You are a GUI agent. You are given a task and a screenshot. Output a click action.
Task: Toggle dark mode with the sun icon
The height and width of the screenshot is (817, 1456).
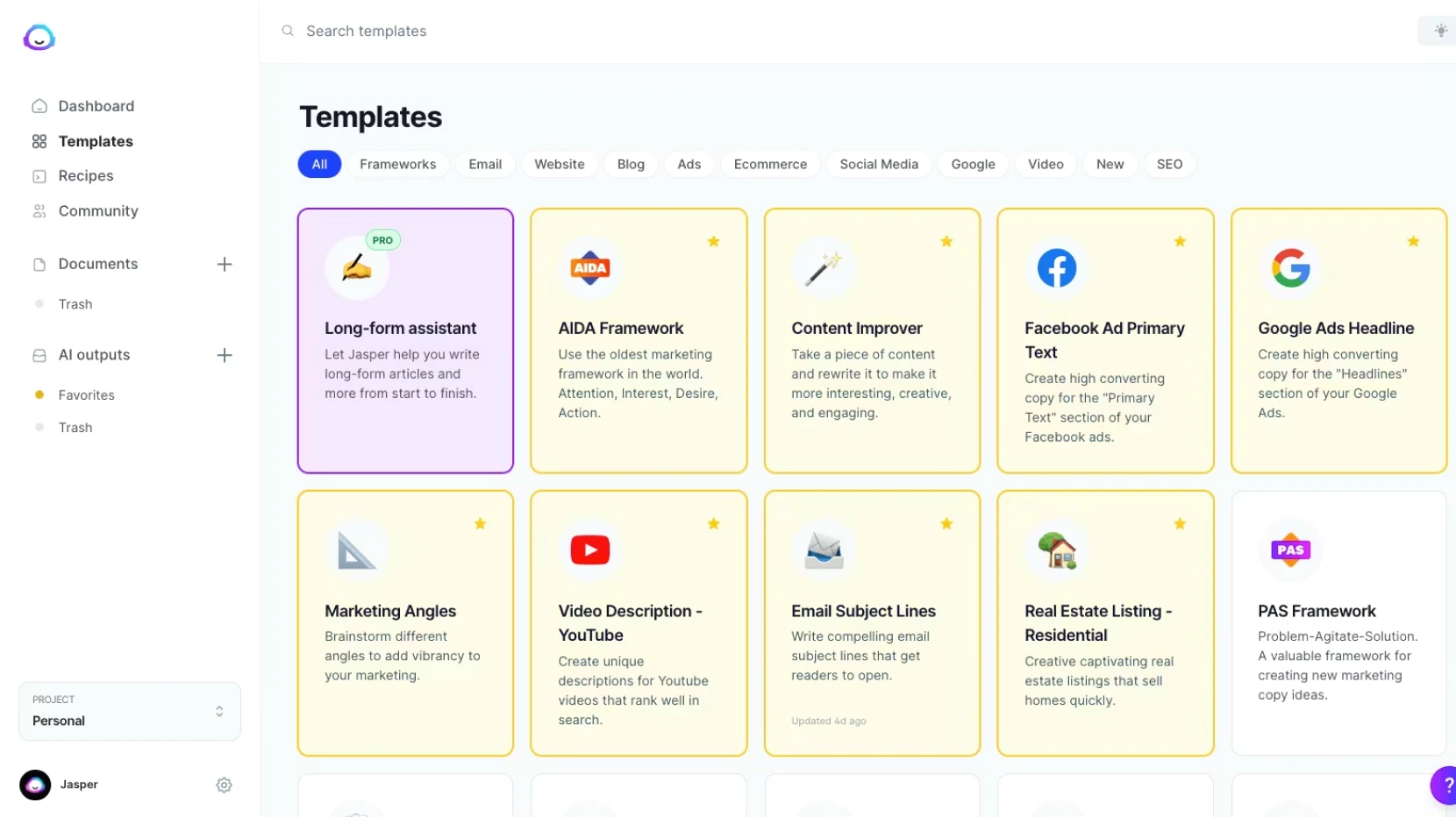pyautogui.click(x=1439, y=30)
